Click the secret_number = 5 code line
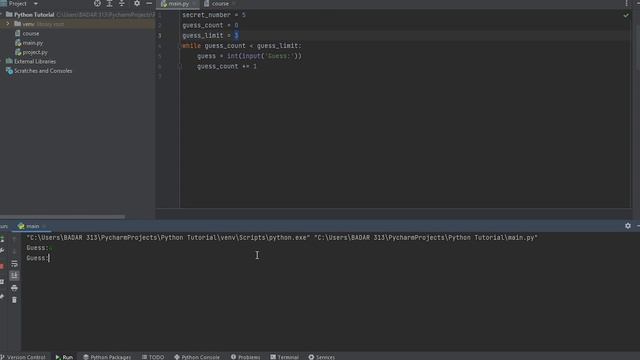640x360 pixels. click(214, 15)
